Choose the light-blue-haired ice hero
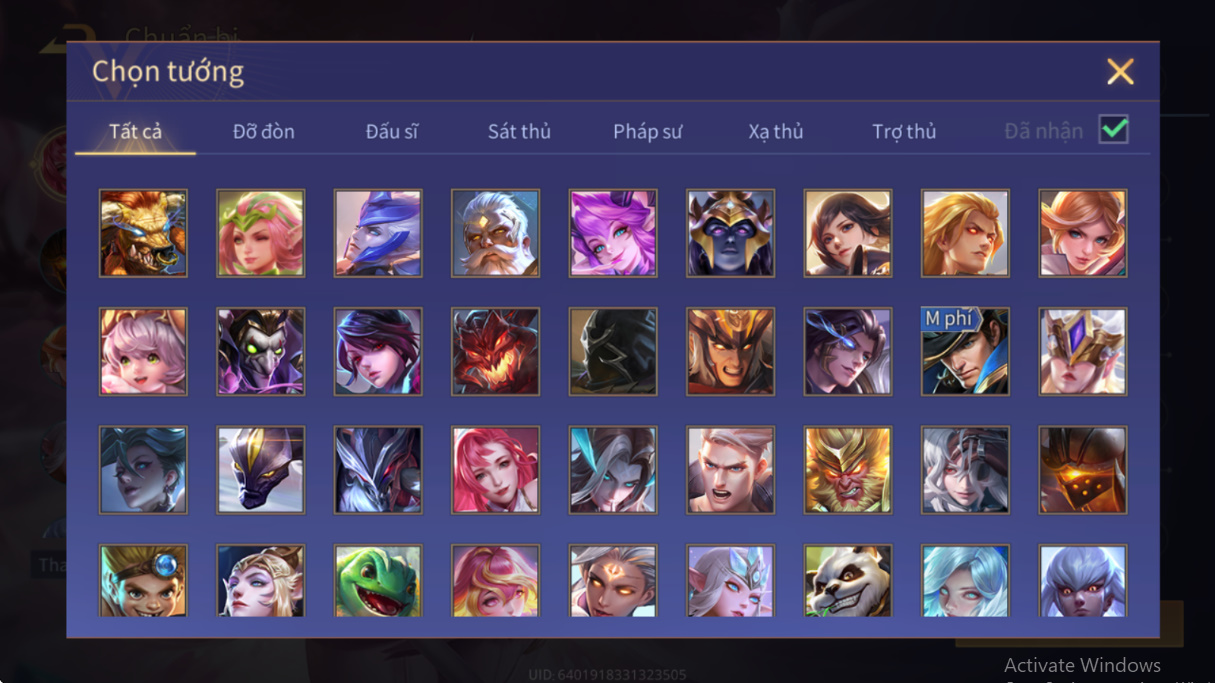This screenshot has height=683, width=1215. pos(965,581)
